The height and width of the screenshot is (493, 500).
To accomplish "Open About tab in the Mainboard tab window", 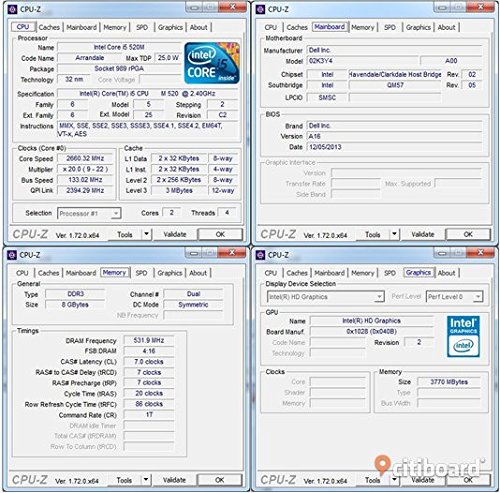I will coord(446,27).
